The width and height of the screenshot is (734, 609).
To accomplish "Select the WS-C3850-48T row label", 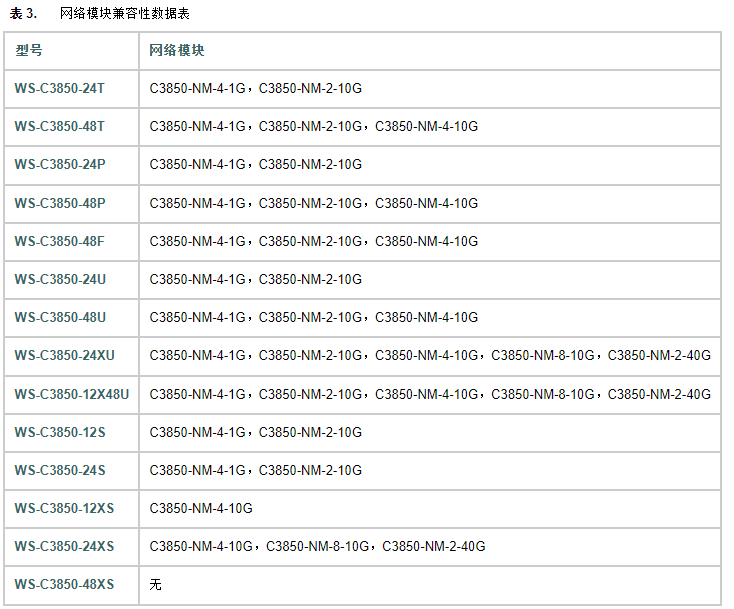I will coord(60,126).
